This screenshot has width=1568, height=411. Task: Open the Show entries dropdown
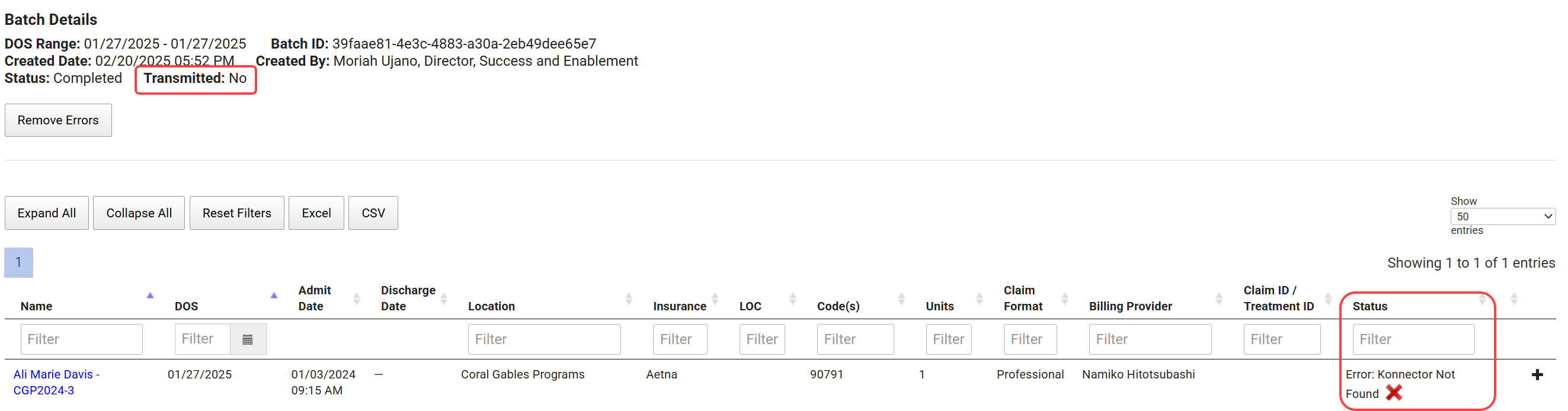(1502, 216)
